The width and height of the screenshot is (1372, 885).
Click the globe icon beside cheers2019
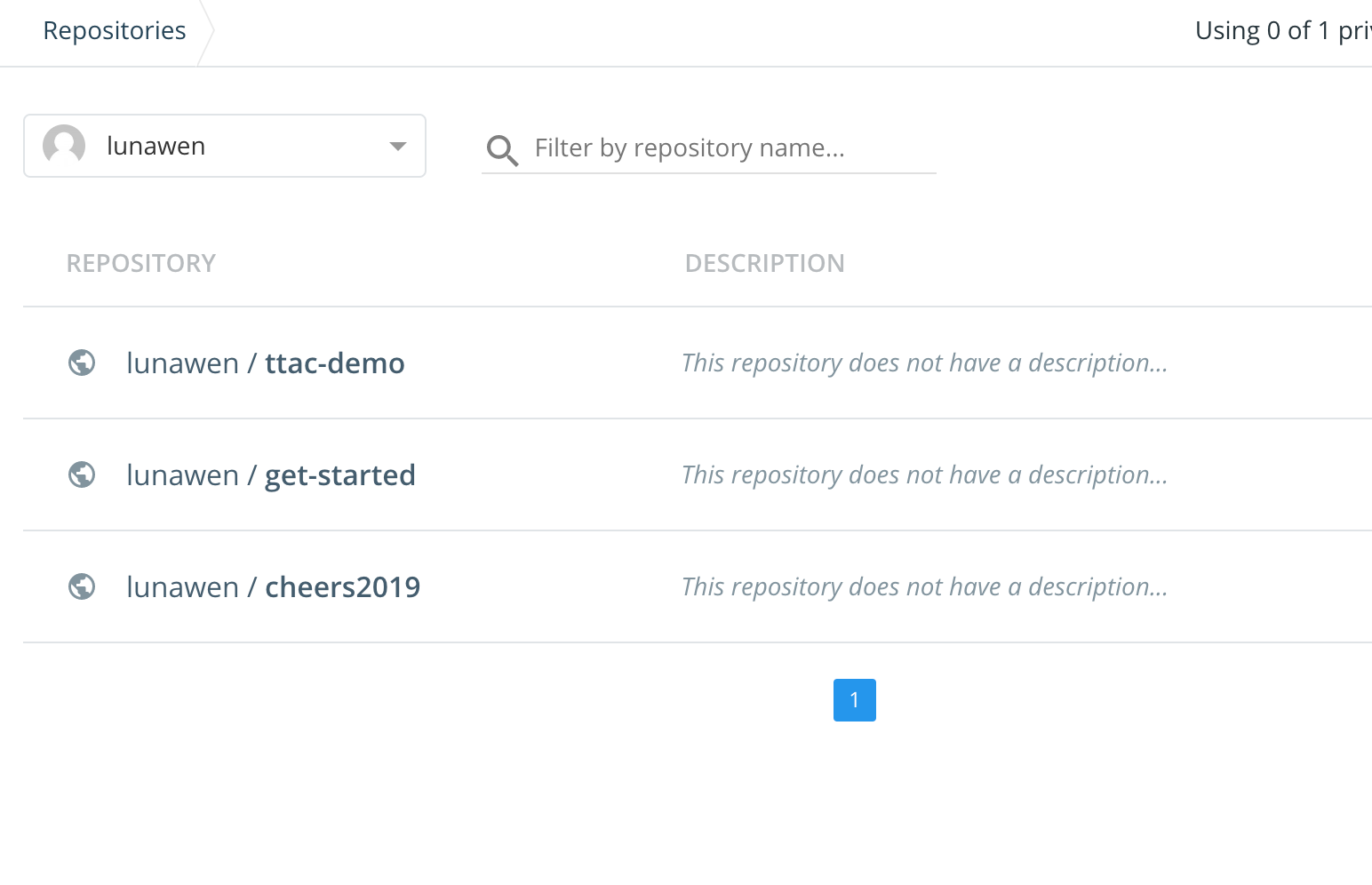pyautogui.click(x=82, y=586)
